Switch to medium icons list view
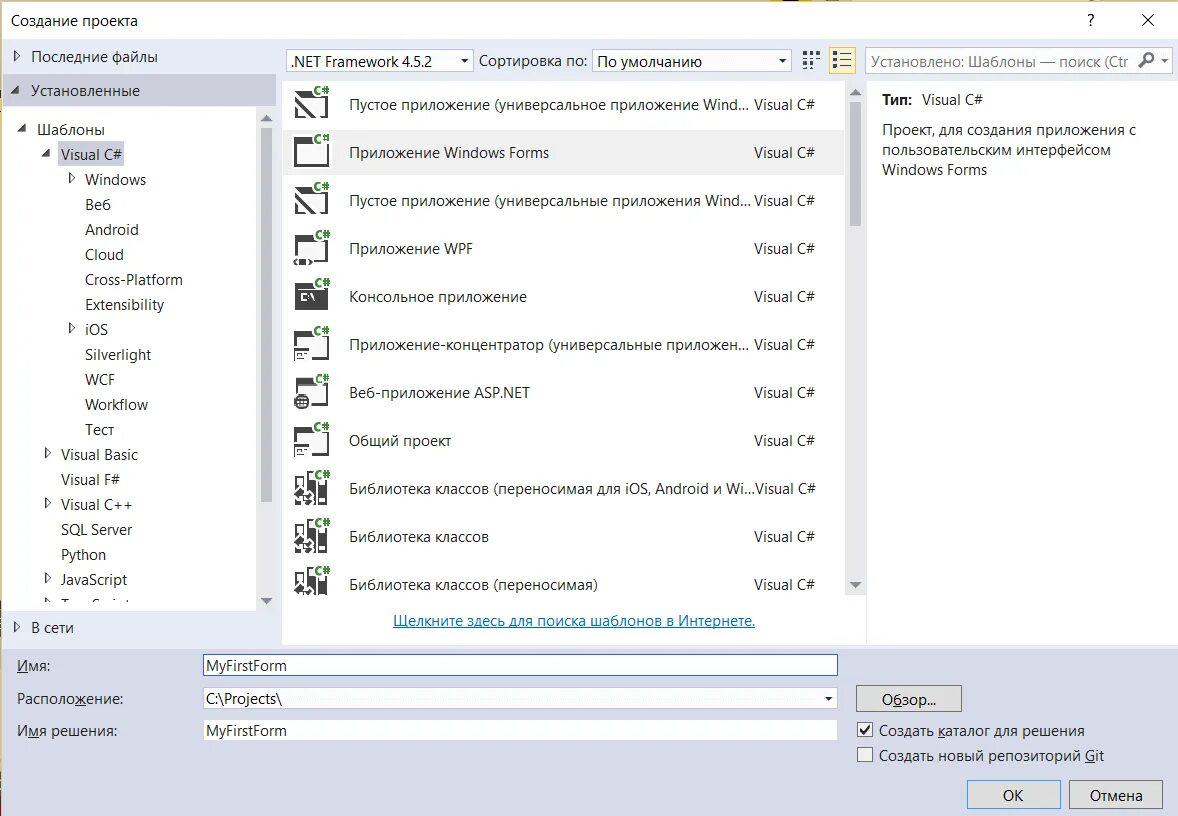 [842, 61]
